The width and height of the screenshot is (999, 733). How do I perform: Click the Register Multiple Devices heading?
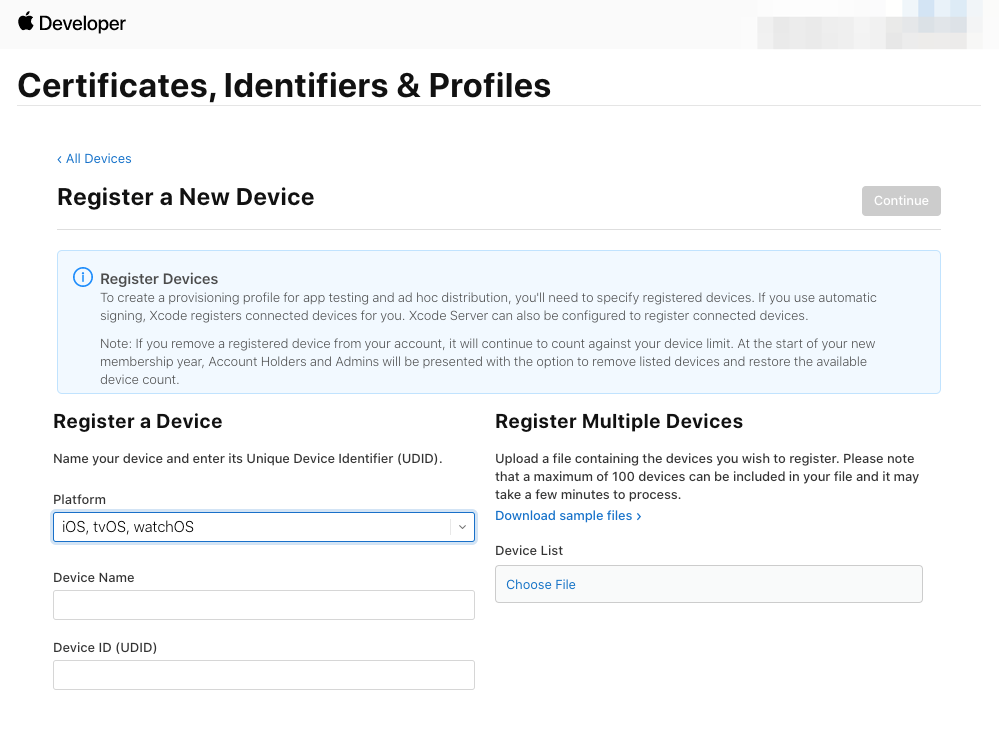(619, 421)
